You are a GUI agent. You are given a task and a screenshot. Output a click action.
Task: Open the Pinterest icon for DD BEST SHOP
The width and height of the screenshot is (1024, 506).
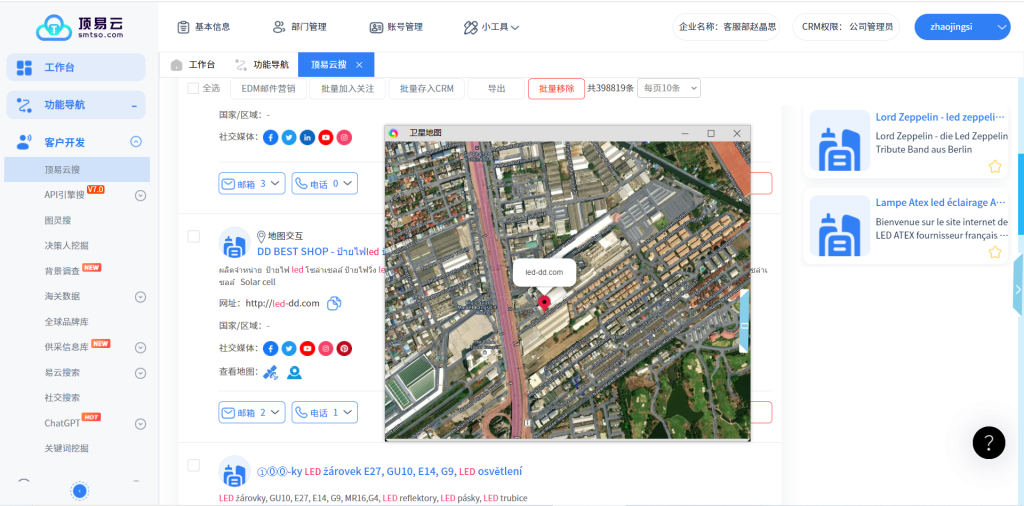pyautogui.click(x=343, y=348)
